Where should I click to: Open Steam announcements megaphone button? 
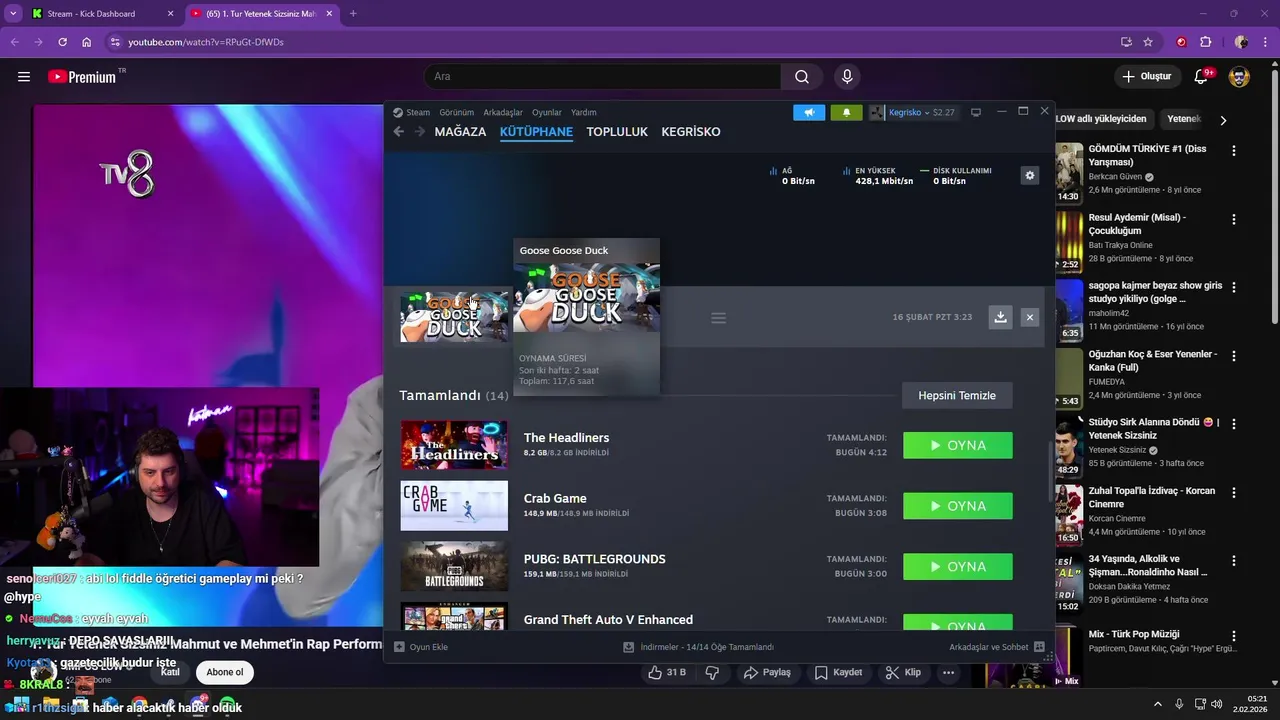click(809, 112)
